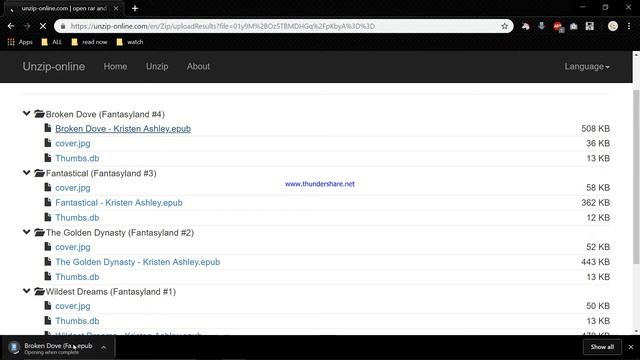Viewport: 640px width, 360px height.
Task: Click the 443 KB size value
Action: [596, 262]
